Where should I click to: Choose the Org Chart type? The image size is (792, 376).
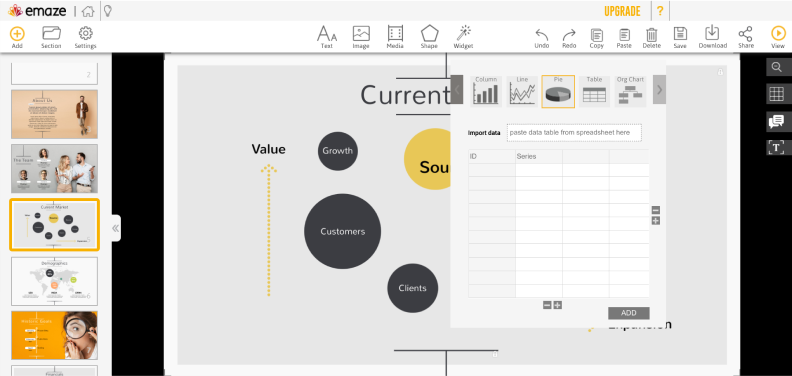pyautogui.click(x=630, y=91)
